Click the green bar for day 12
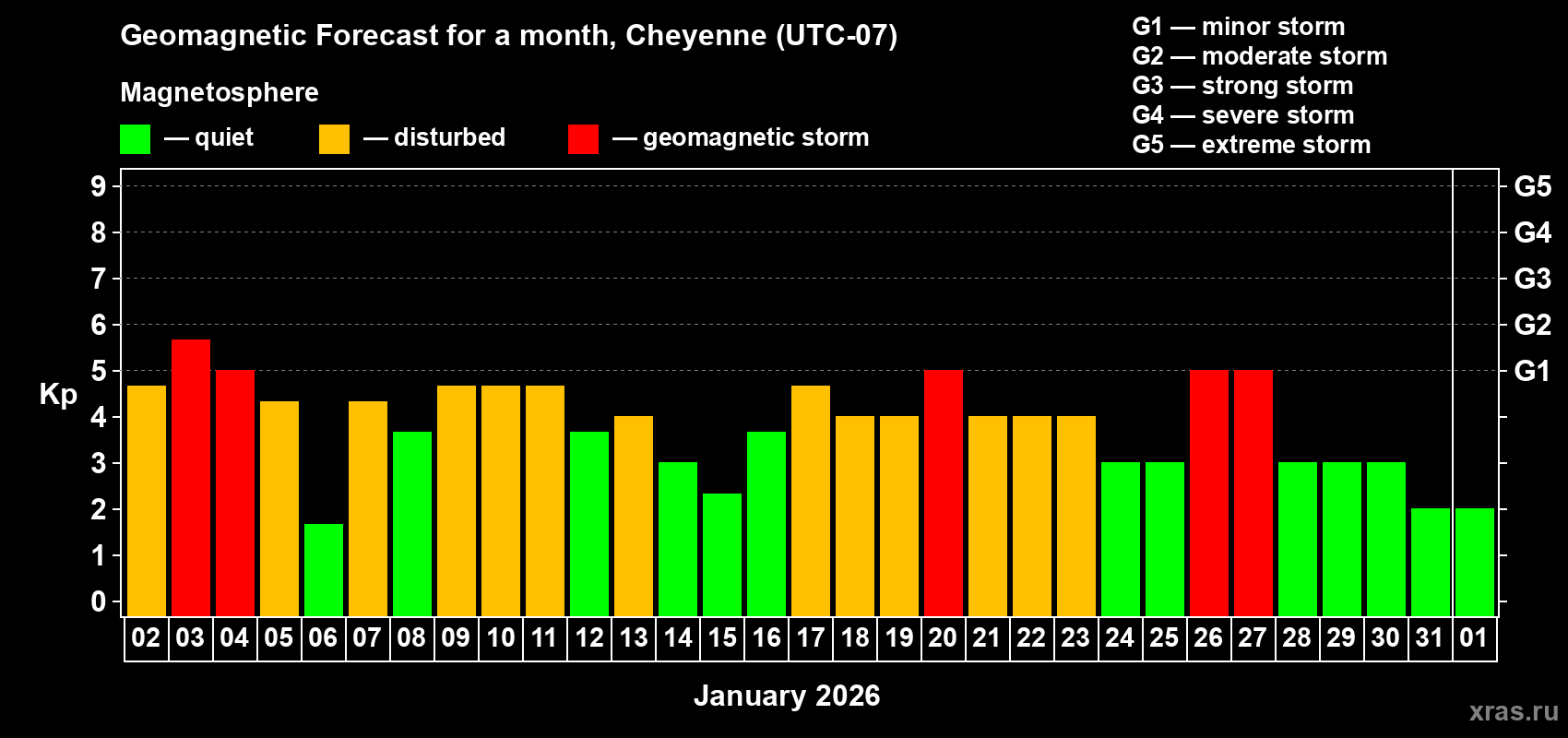The height and width of the screenshot is (738, 1568). click(589, 524)
